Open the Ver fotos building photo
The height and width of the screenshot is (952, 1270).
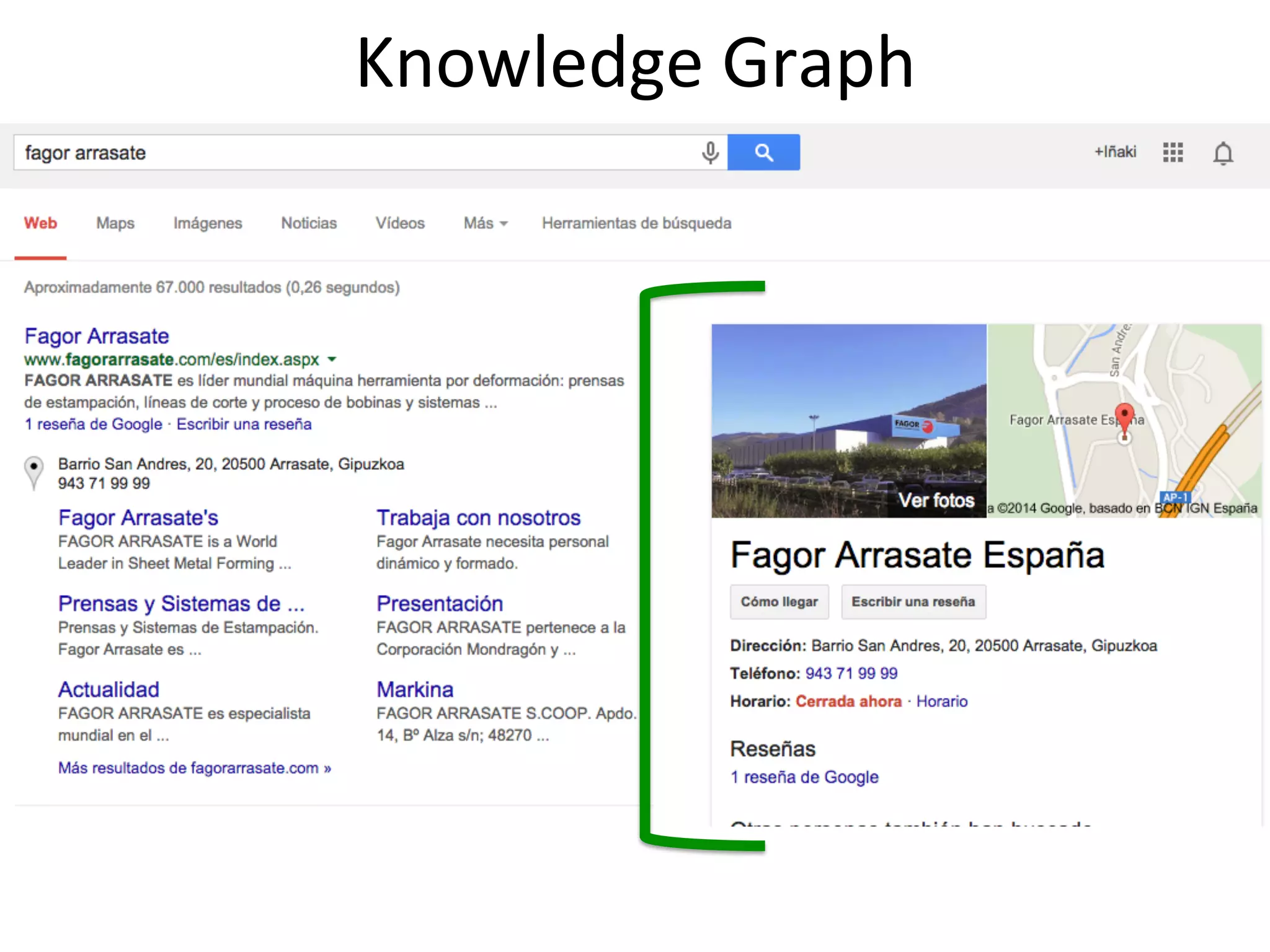tap(848, 420)
